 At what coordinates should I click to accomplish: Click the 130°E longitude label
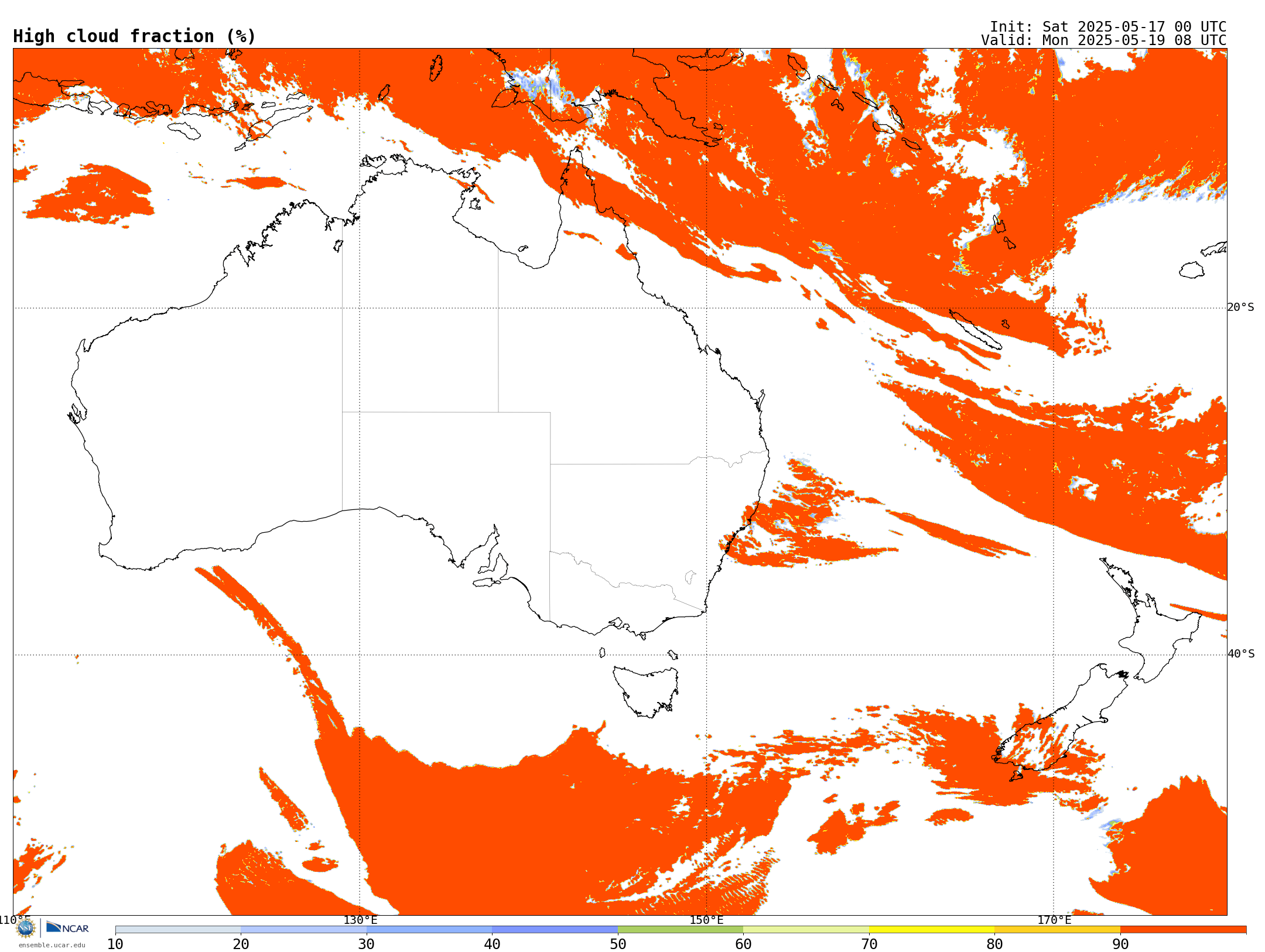[360, 920]
